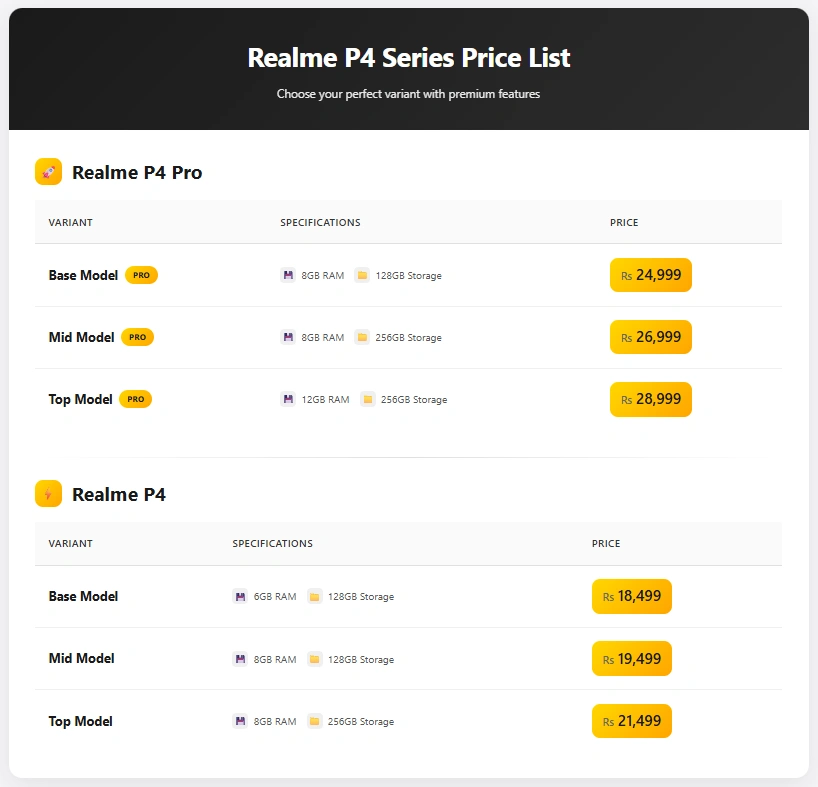Viewport: 818px width, 787px height.
Task: Click SPECIFICATIONS header in Realme P4 table
Action: [272, 543]
